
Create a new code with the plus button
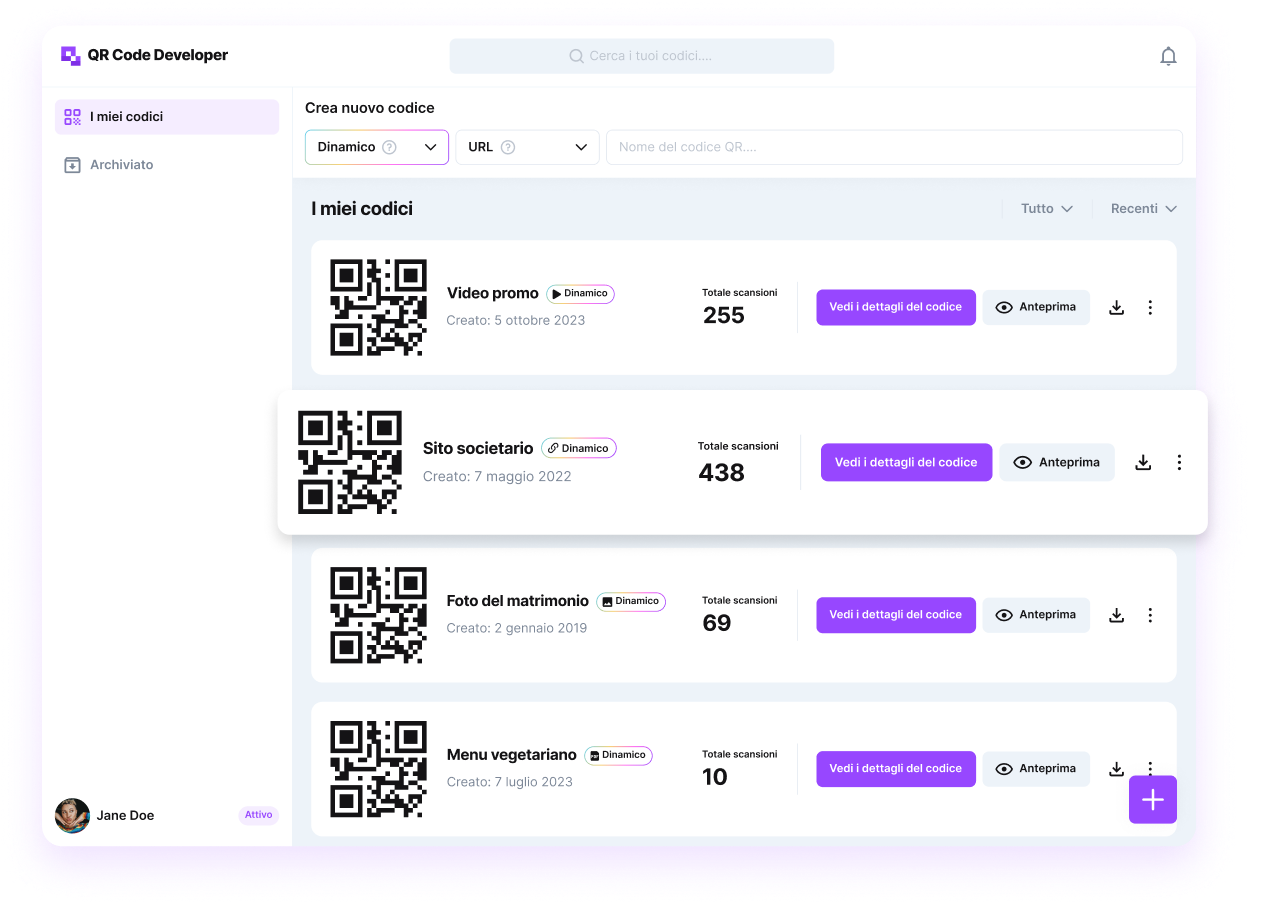(x=1152, y=799)
